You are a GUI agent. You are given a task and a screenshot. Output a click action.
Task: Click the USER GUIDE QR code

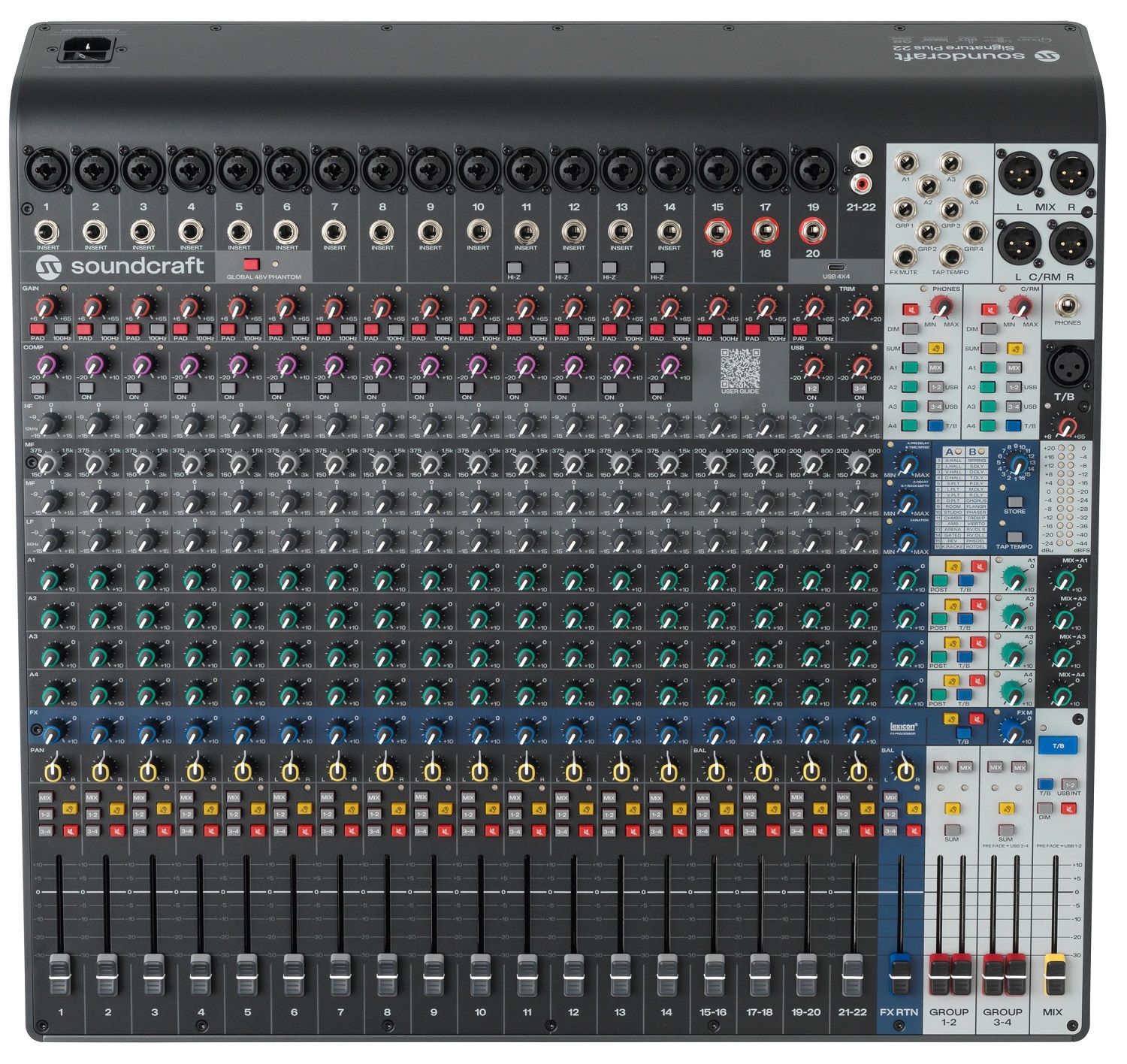[x=740, y=367]
